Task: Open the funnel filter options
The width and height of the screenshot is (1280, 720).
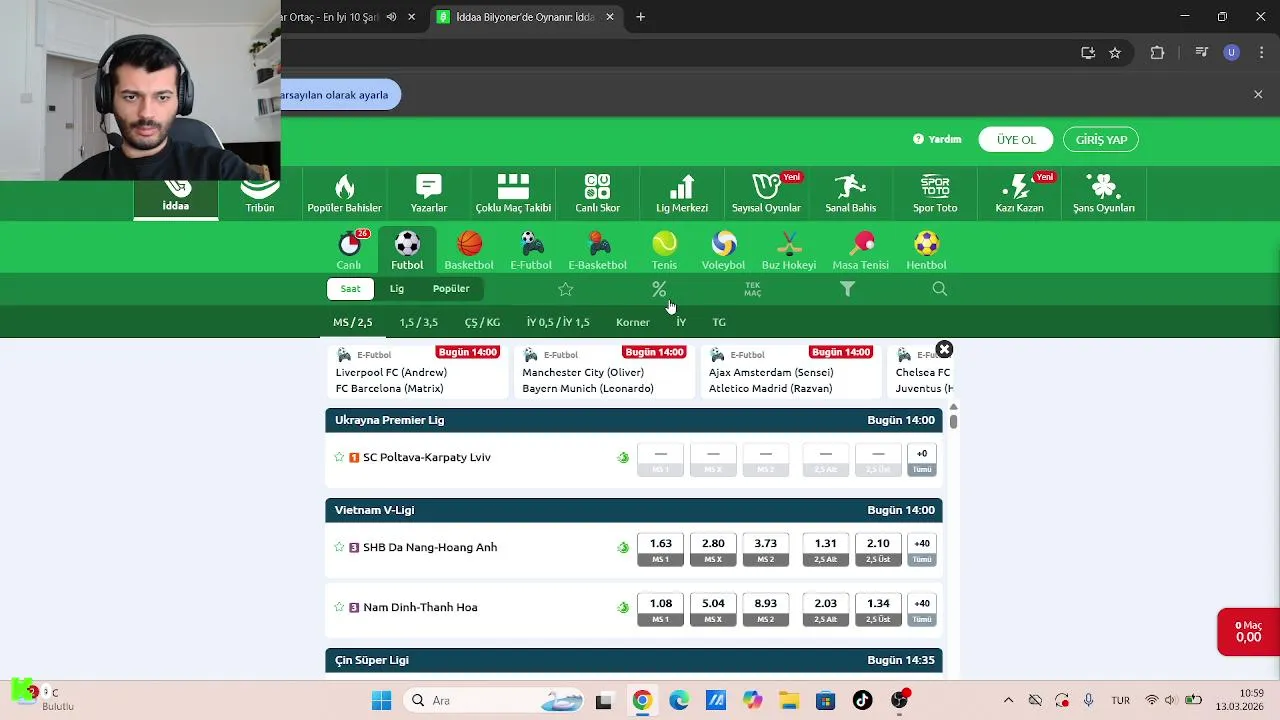Action: coord(847,289)
